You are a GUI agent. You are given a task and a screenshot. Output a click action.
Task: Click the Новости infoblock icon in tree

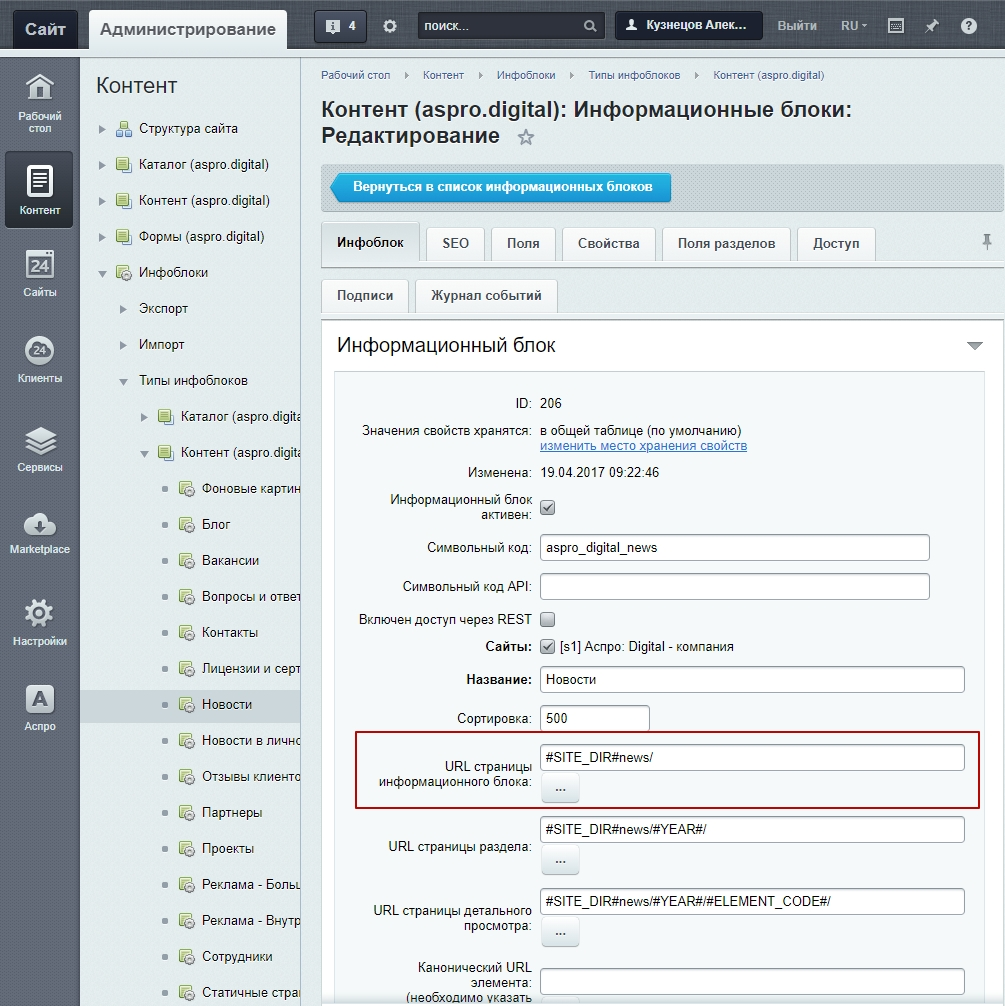coord(186,704)
